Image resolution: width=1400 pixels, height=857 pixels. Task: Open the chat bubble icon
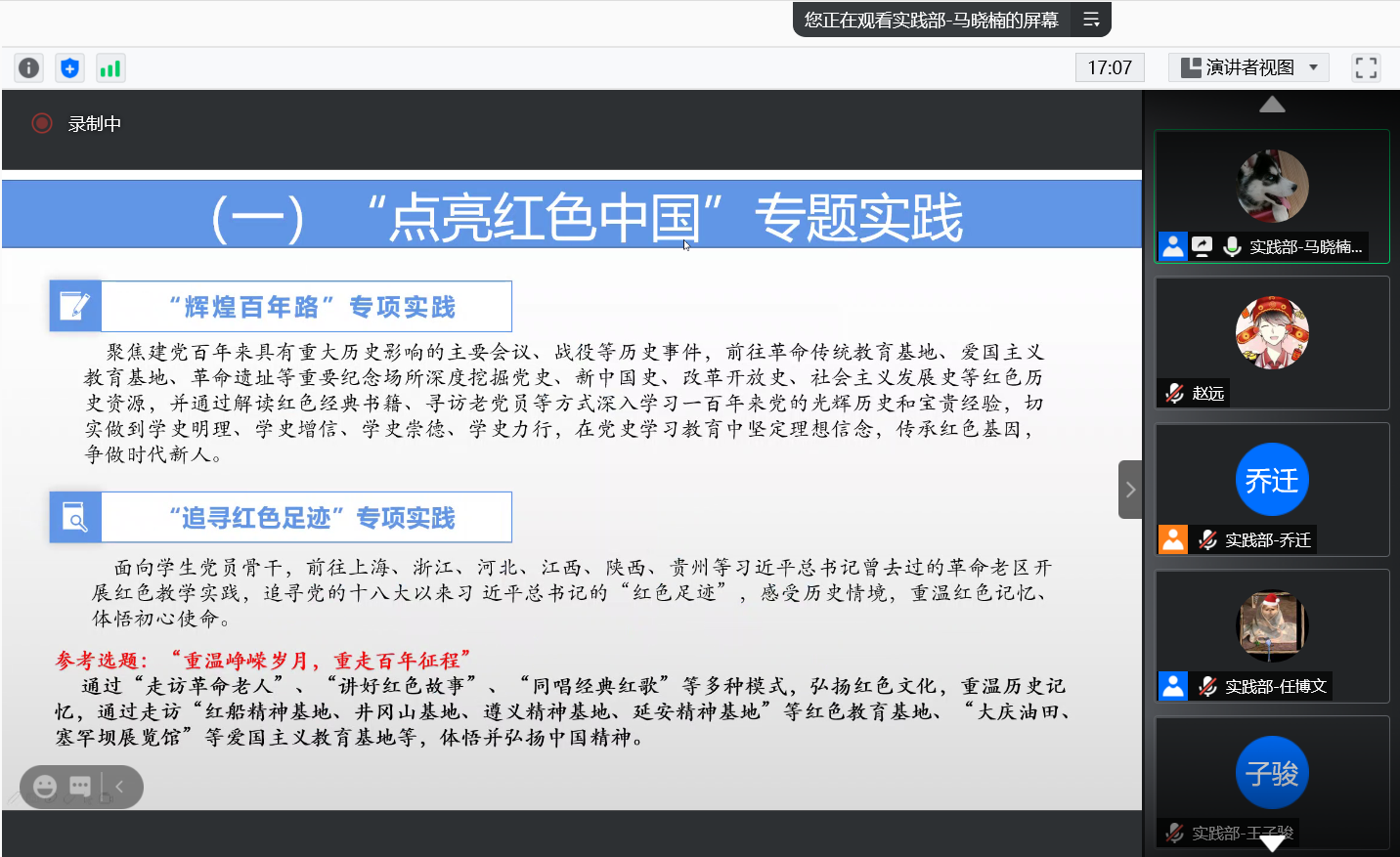[x=80, y=786]
